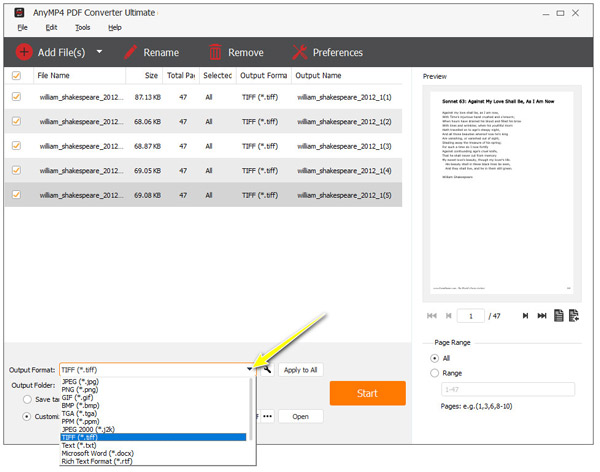Select highlighted TIFF (*.tiff) list entry

[153, 437]
